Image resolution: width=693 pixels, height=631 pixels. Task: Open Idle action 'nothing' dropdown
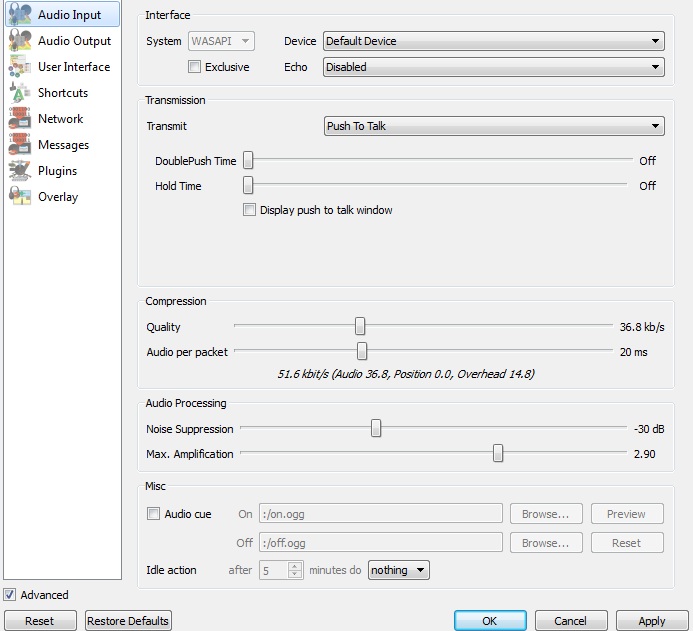[398, 570]
